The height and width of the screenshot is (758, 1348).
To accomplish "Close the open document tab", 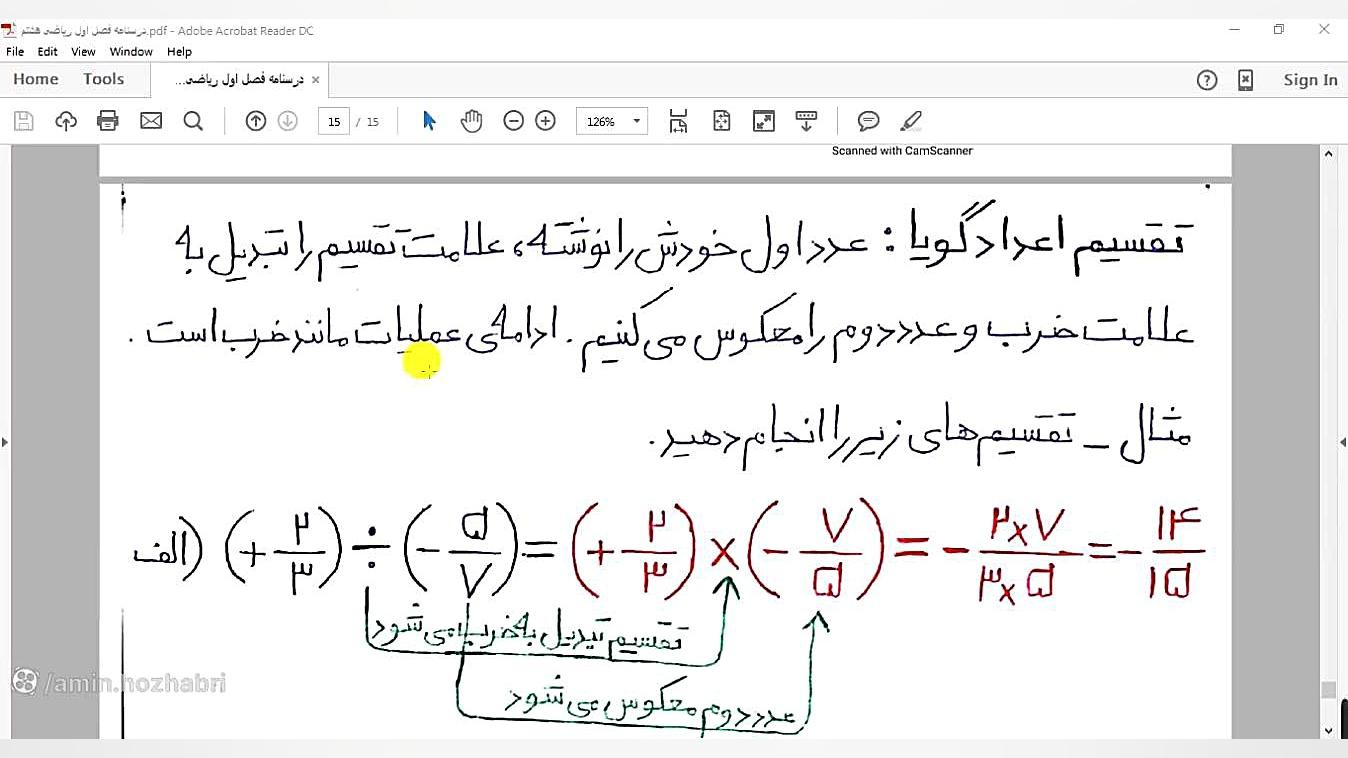I will pyautogui.click(x=316, y=80).
